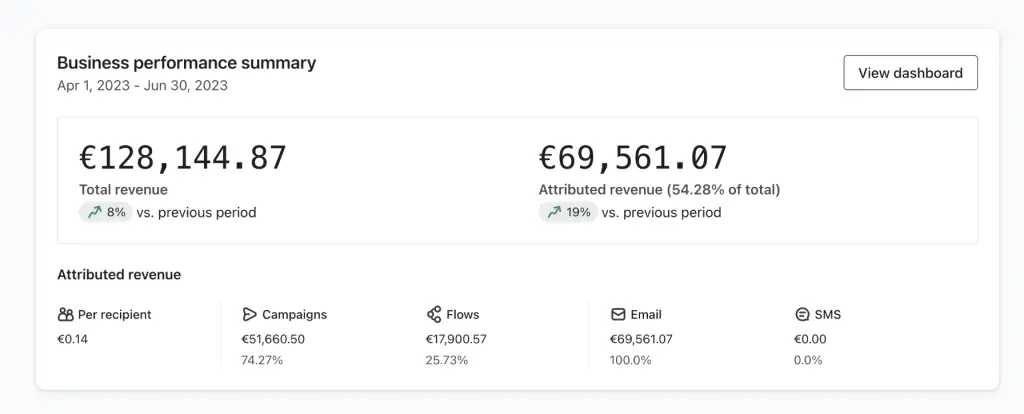The width and height of the screenshot is (1024, 414).
Task: Click the Email label
Action: pyautogui.click(x=646, y=315)
